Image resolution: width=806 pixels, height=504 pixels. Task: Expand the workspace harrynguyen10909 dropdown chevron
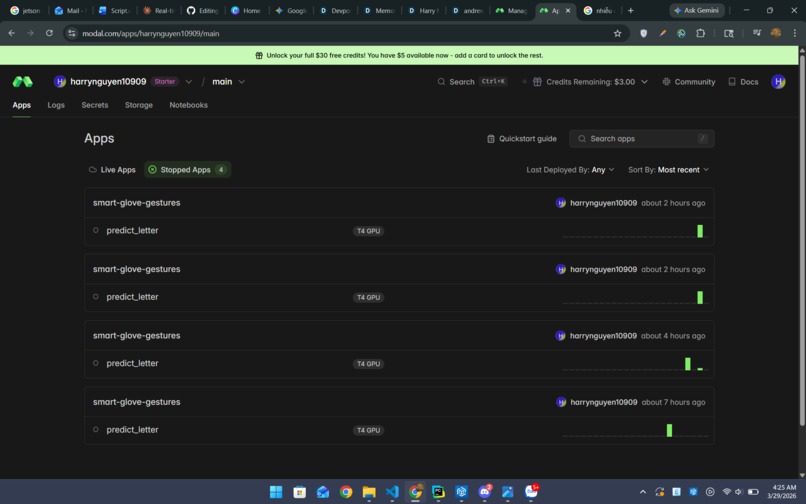click(189, 82)
